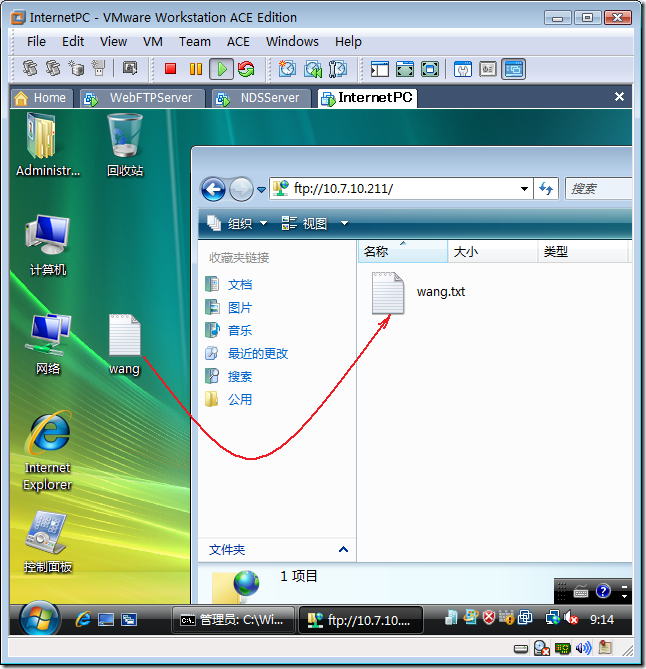Open the File menu
Image resolution: width=646 pixels, height=669 pixels.
coord(36,42)
